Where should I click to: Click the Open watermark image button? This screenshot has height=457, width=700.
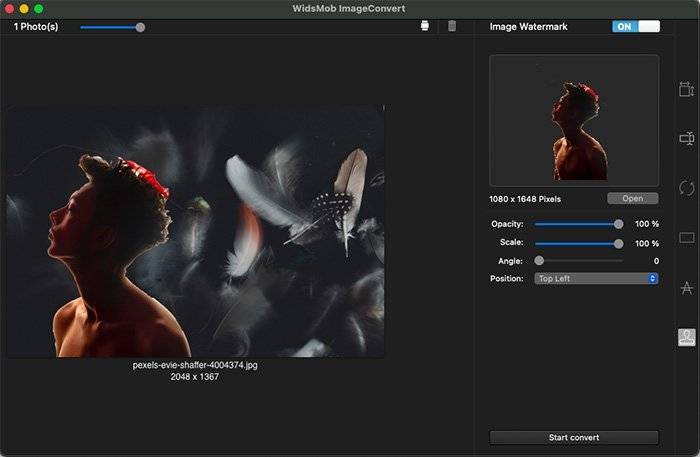632,198
